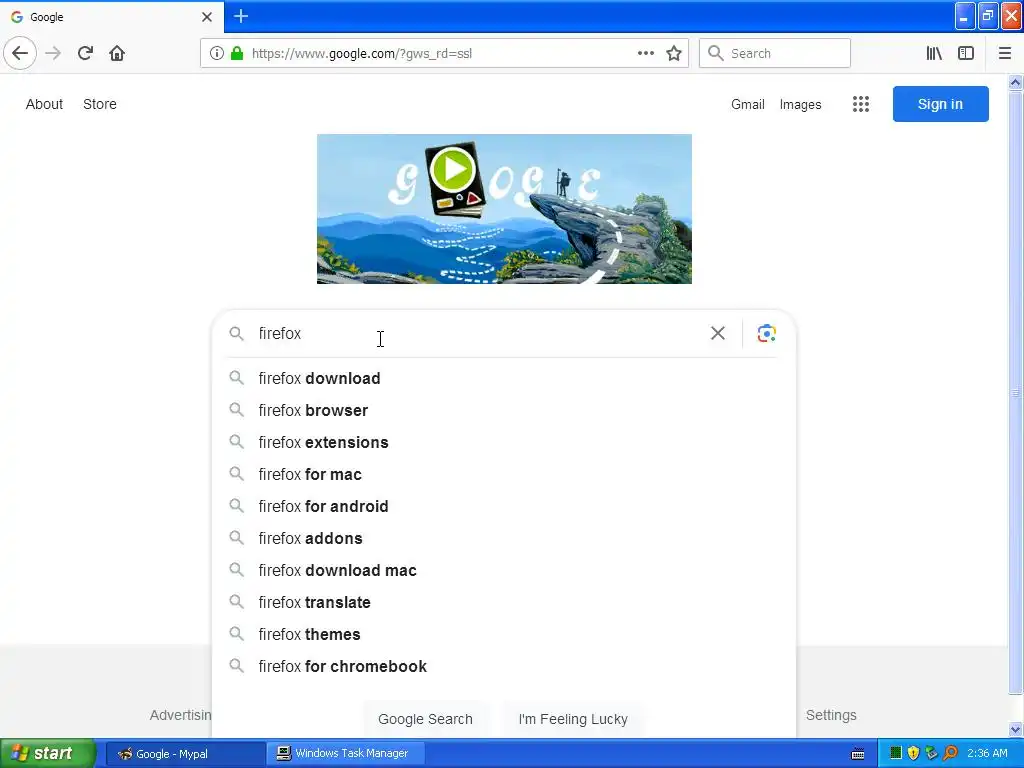1024x768 pixels.
Task: Select the Google tab
Action: coord(111,16)
